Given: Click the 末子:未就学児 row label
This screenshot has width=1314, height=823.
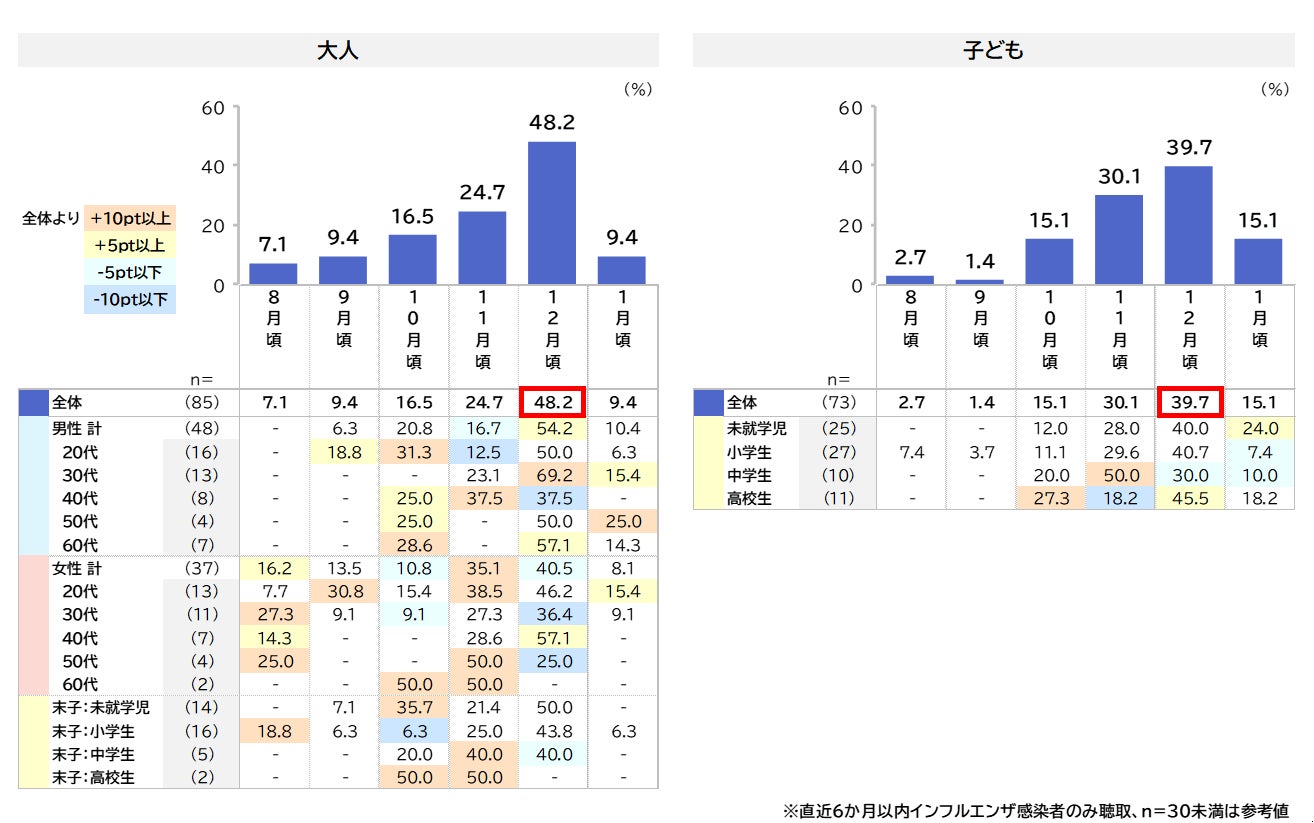Looking at the screenshot, I should 101,708.
